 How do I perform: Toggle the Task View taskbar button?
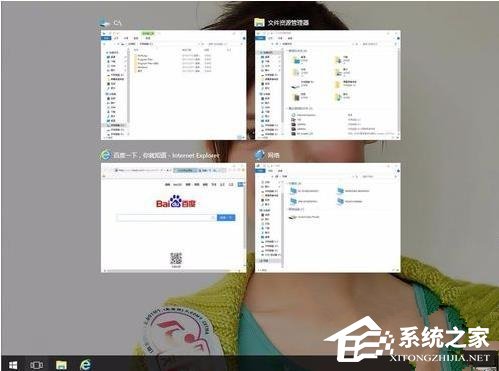[x=36, y=365]
